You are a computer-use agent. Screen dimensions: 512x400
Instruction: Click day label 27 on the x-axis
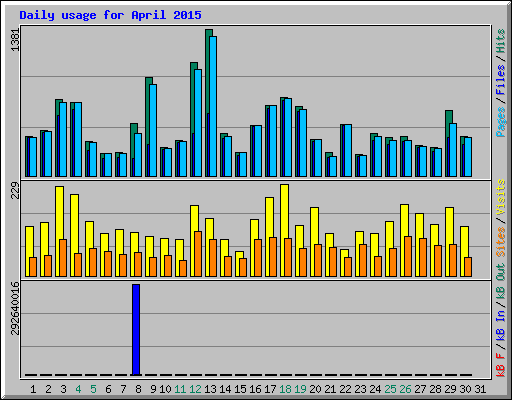point(420,389)
